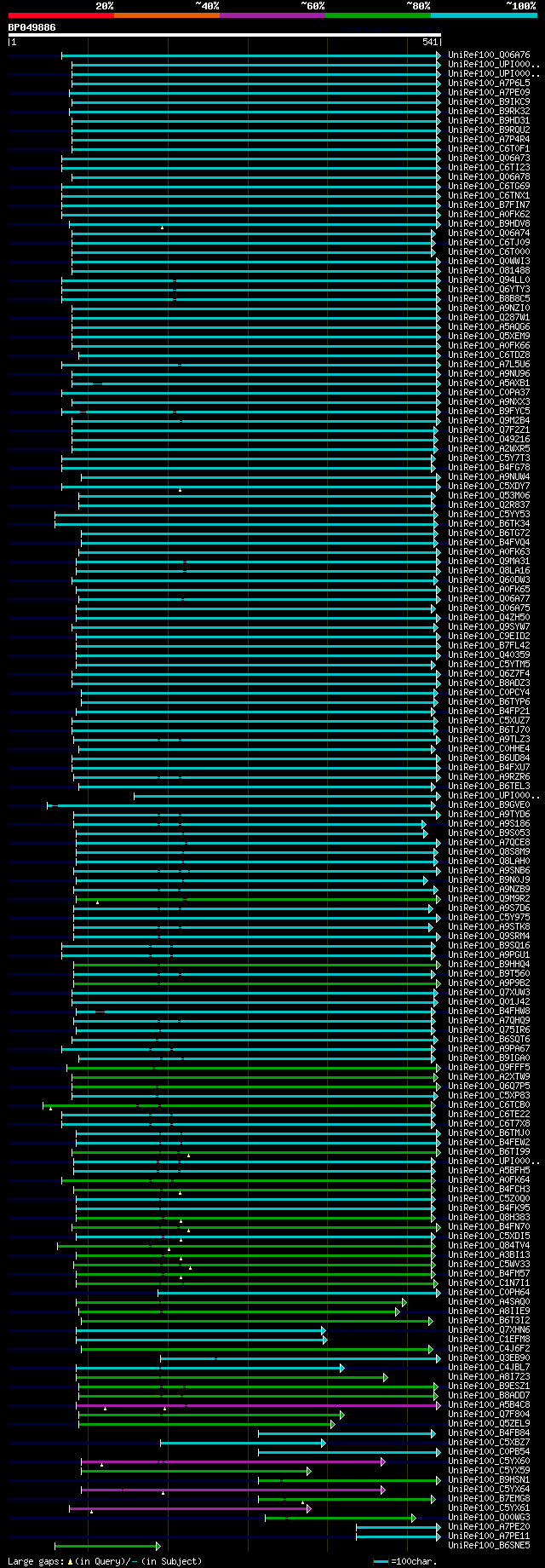
Task: Select the UniRef100_C9EID2 entry
Action: [x=489, y=637]
